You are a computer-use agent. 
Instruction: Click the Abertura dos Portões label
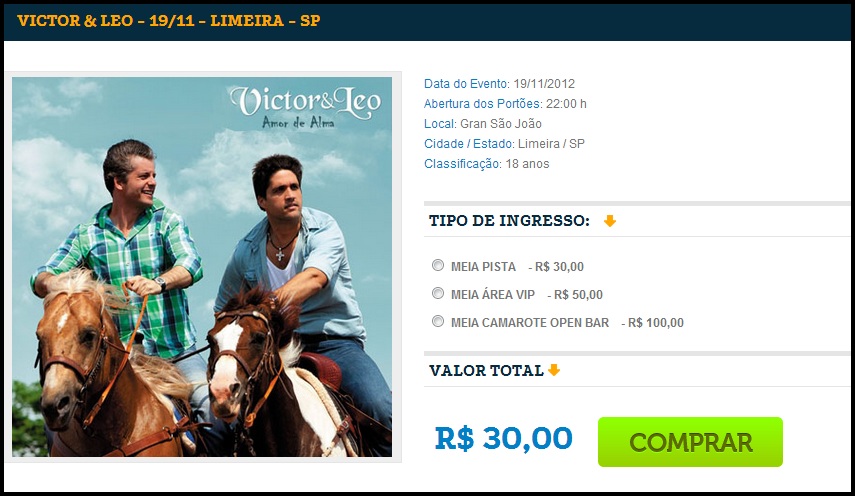[x=483, y=104]
